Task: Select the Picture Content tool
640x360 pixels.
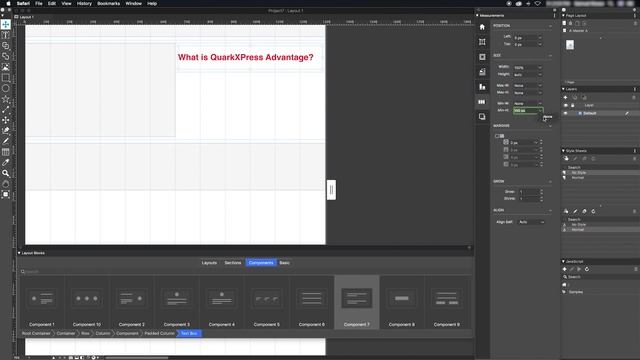Action: (6, 67)
